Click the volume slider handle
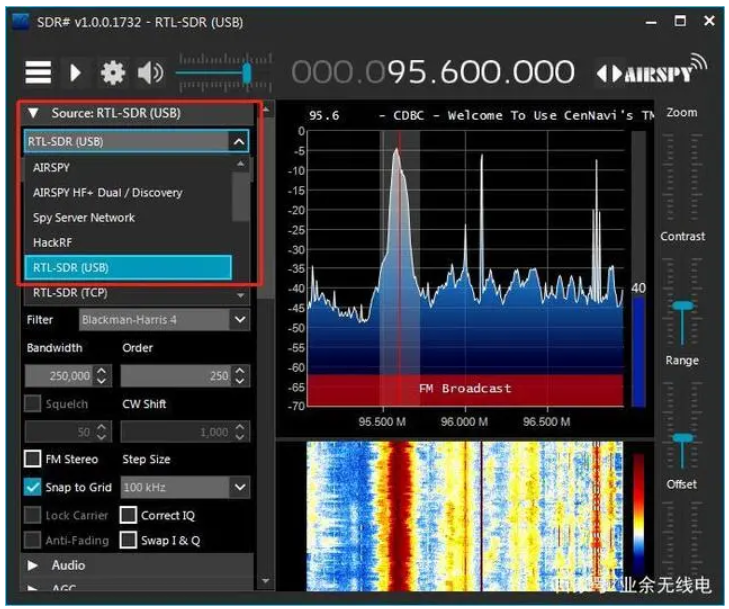The image size is (729, 609). click(x=246, y=72)
